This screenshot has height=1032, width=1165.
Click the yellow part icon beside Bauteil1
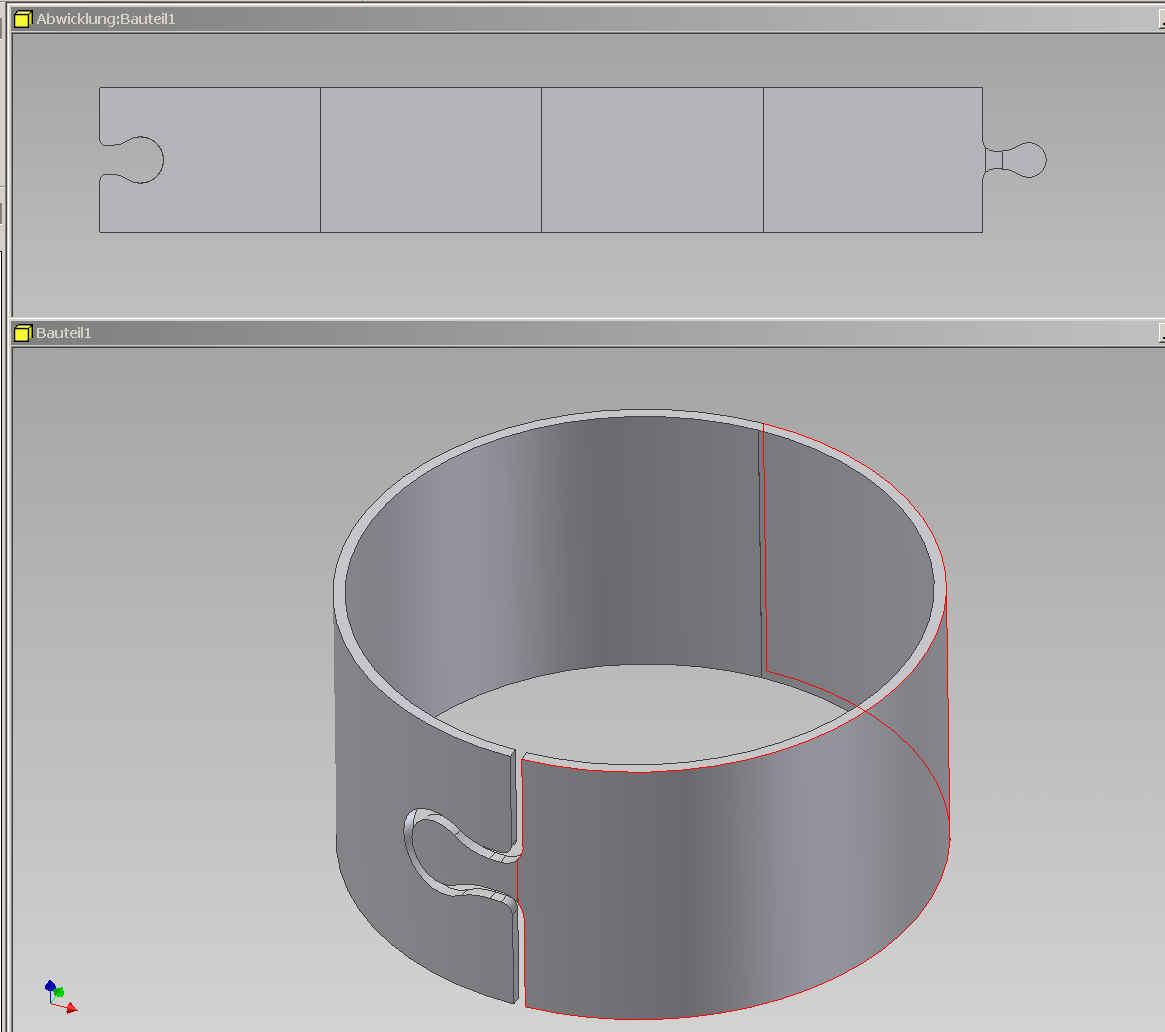[23, 333]
